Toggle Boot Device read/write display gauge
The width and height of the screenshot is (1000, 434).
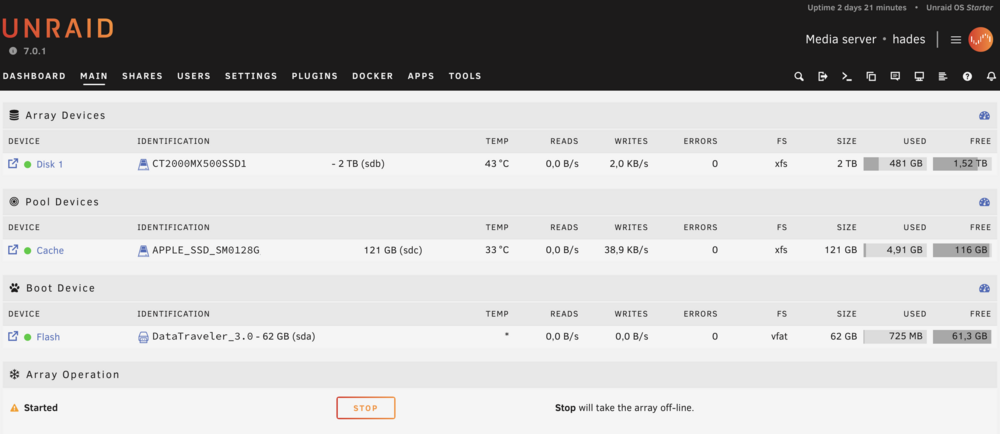click(x=984, y=288)
